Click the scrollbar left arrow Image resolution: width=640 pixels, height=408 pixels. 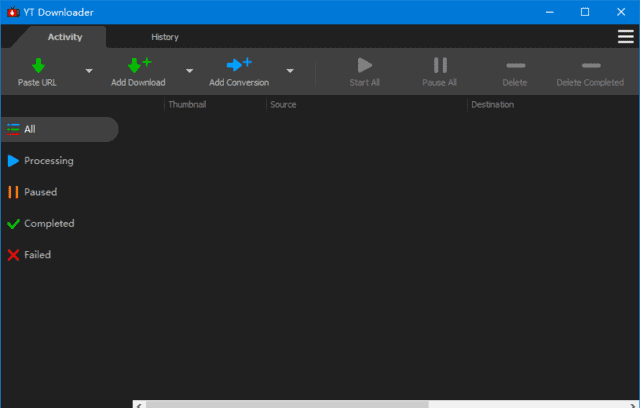(139, 405)
